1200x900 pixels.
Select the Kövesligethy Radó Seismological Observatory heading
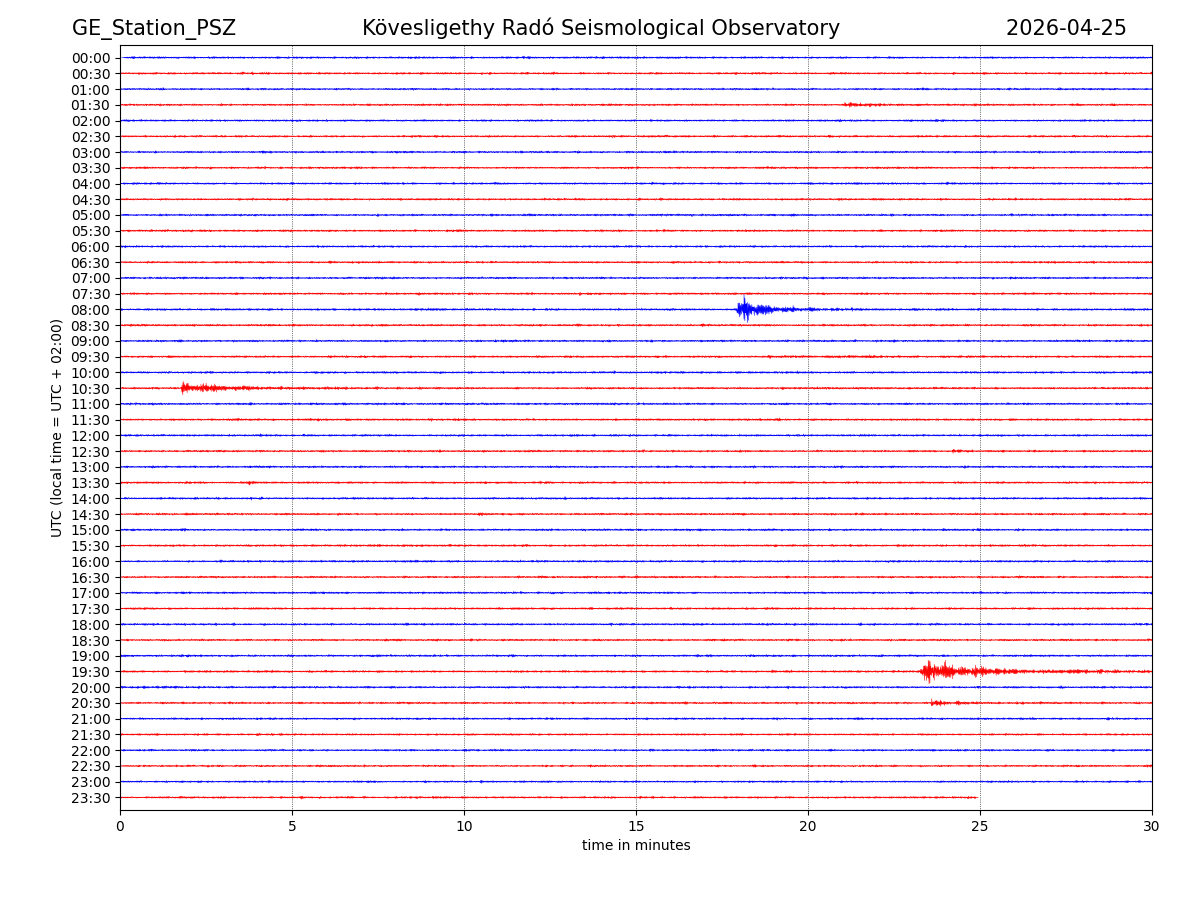pos(600,28)
